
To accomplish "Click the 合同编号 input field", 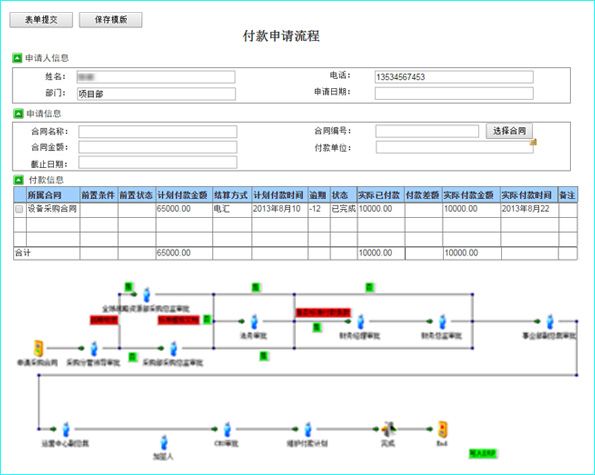I will click(x=427, y=131).
